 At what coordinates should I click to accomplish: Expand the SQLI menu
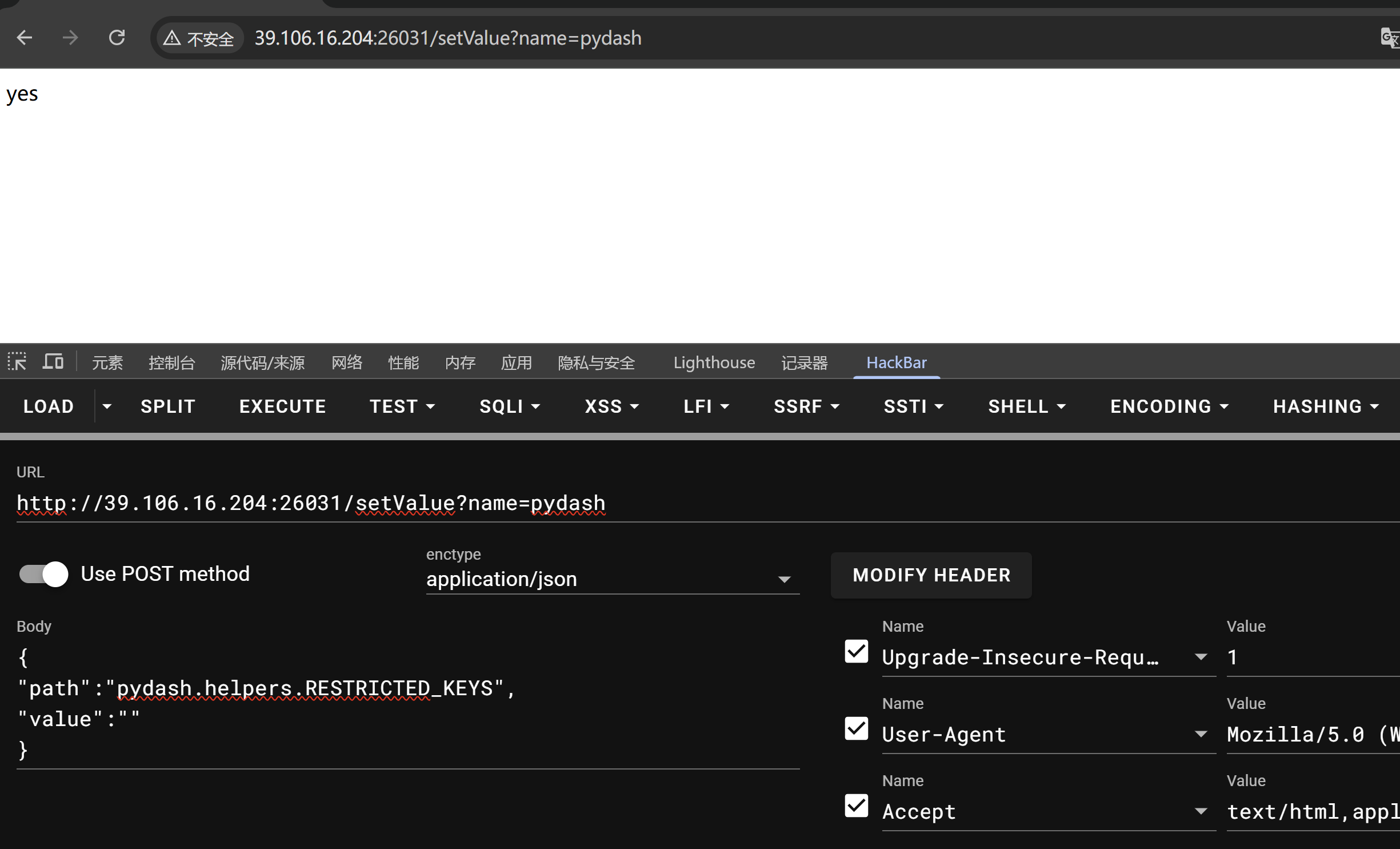click(509, 406)
